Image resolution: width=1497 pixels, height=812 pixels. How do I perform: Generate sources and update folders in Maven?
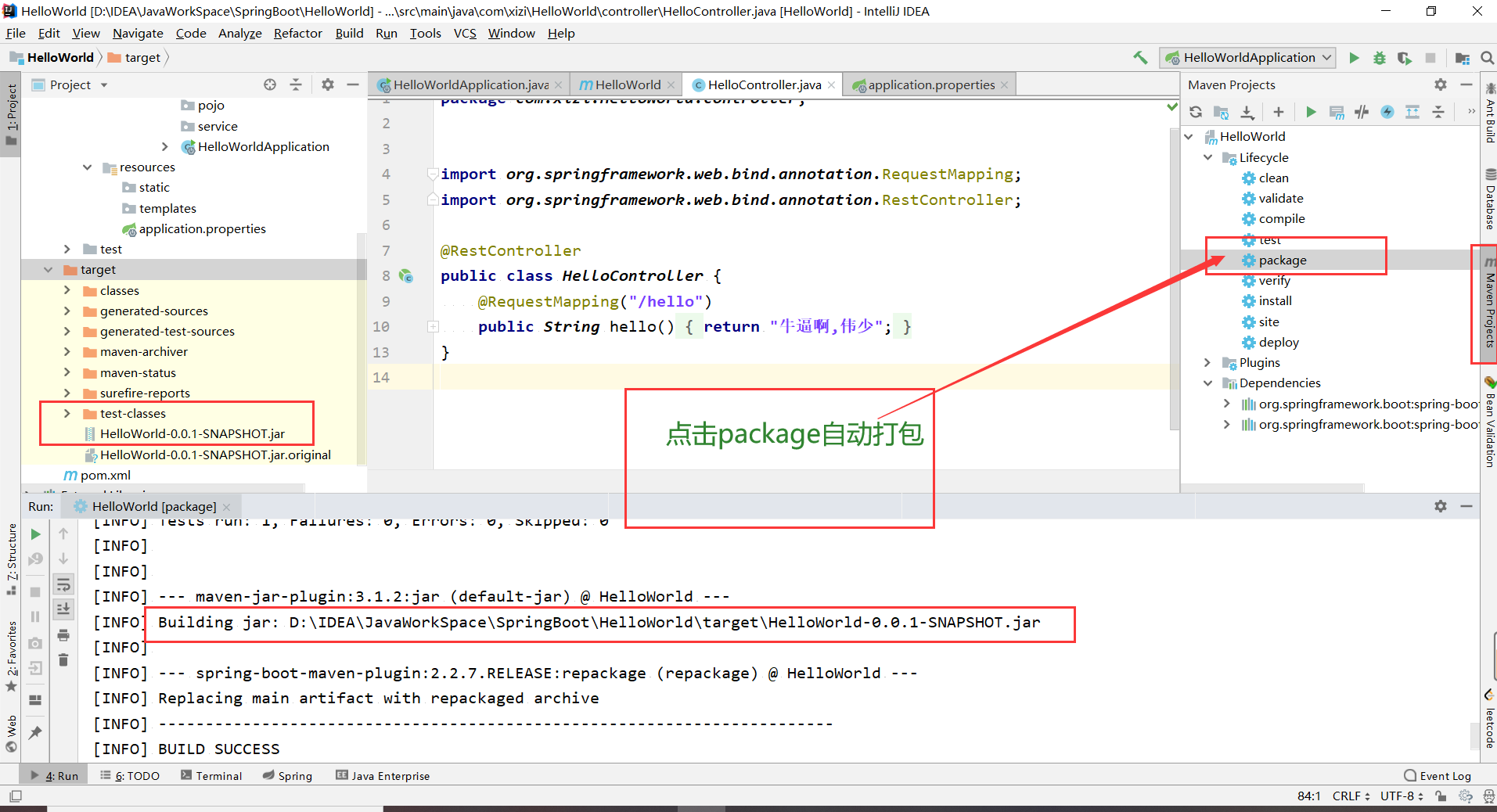[x=1221, y=112]
